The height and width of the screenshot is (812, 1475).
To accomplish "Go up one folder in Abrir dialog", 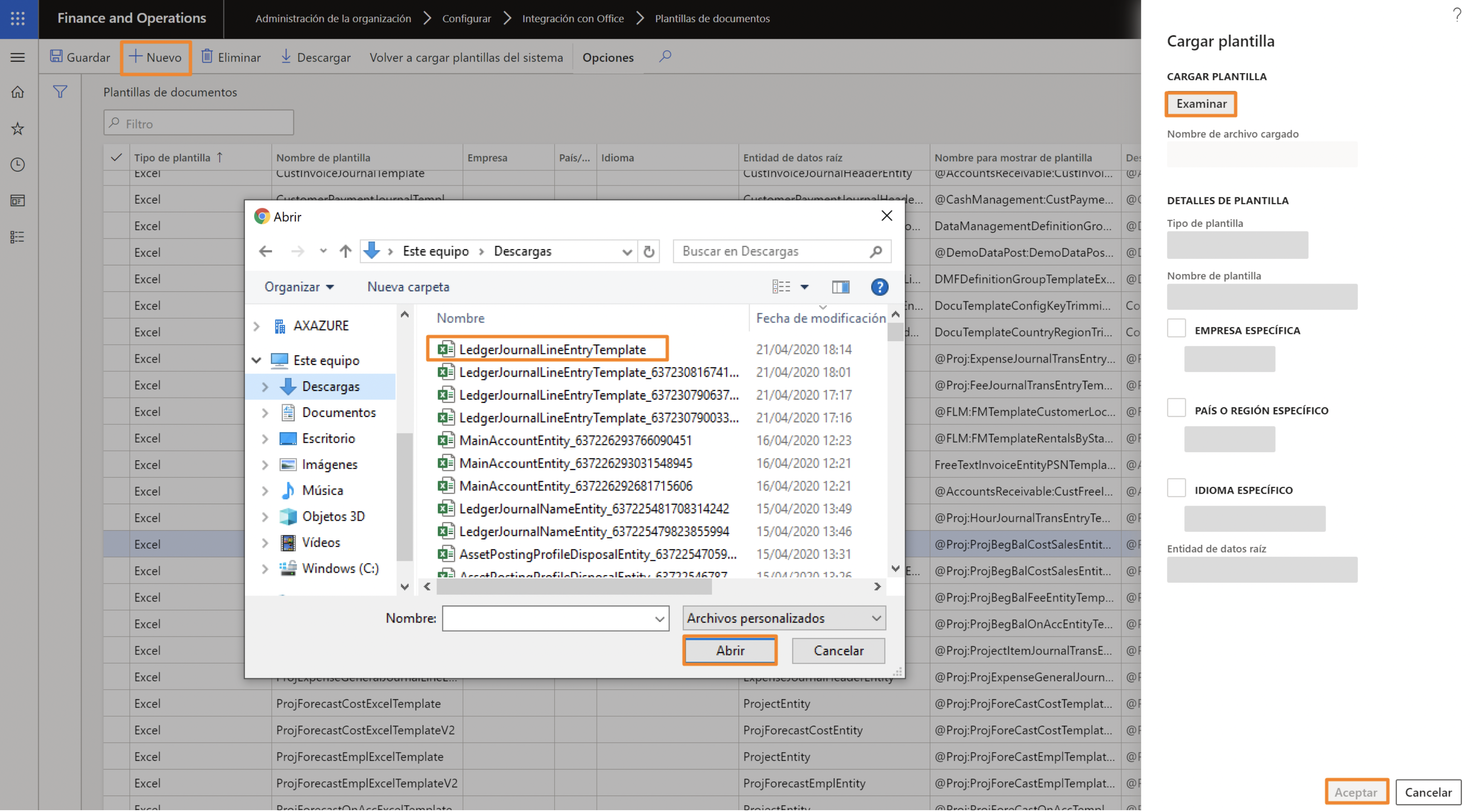I will pyautogui.click(x=345, y=251).
